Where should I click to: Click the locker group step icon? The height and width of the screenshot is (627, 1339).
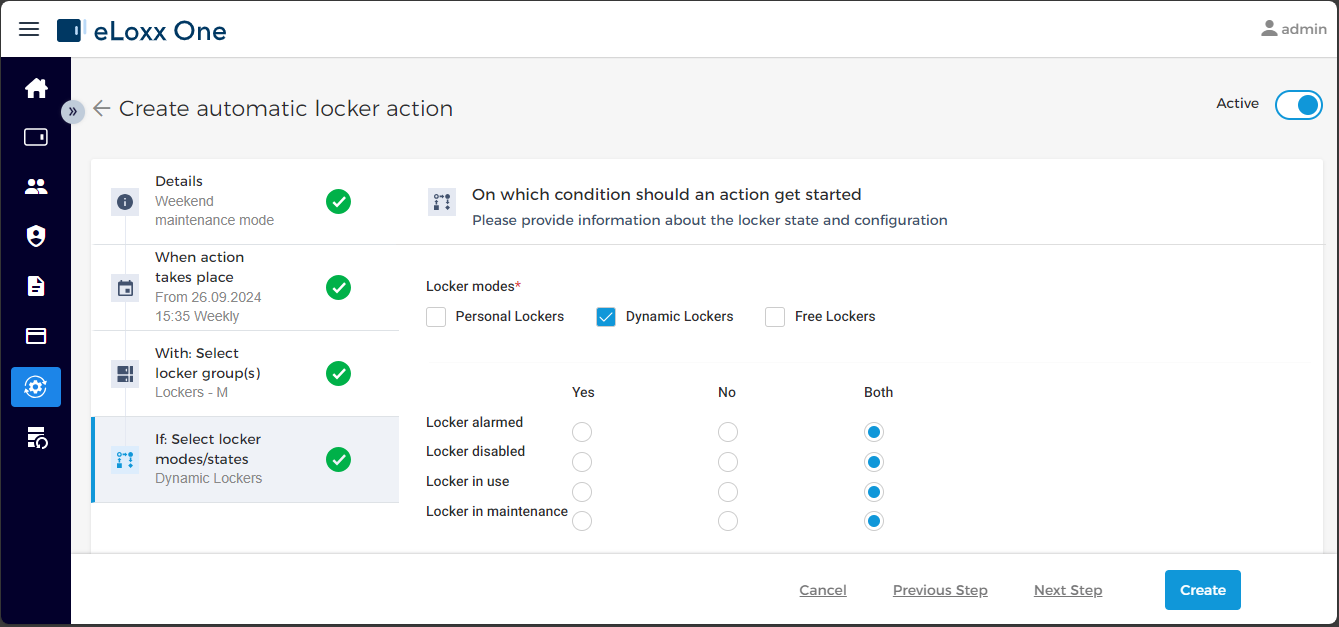tap(125, 374)
